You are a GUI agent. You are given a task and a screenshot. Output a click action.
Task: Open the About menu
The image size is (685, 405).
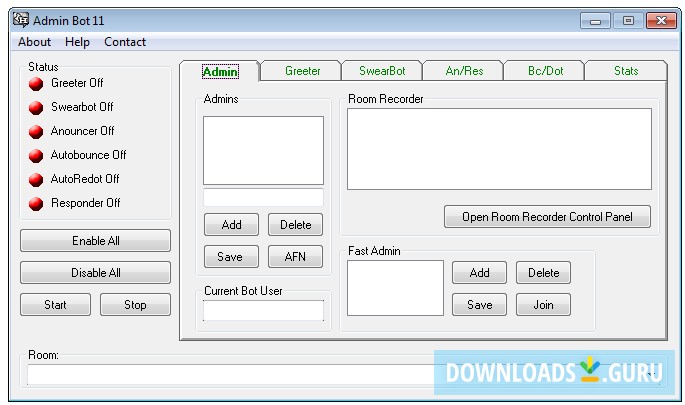pos(34,42)
